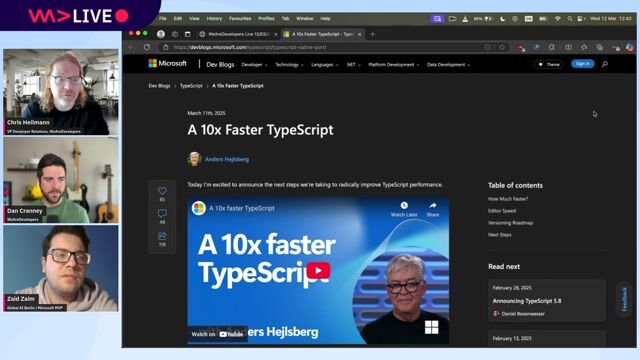Image resolution: width=640 pixels, height=360 pixels.
Task: Open the split screen icon in toolbar
Action: click(568, 47)
